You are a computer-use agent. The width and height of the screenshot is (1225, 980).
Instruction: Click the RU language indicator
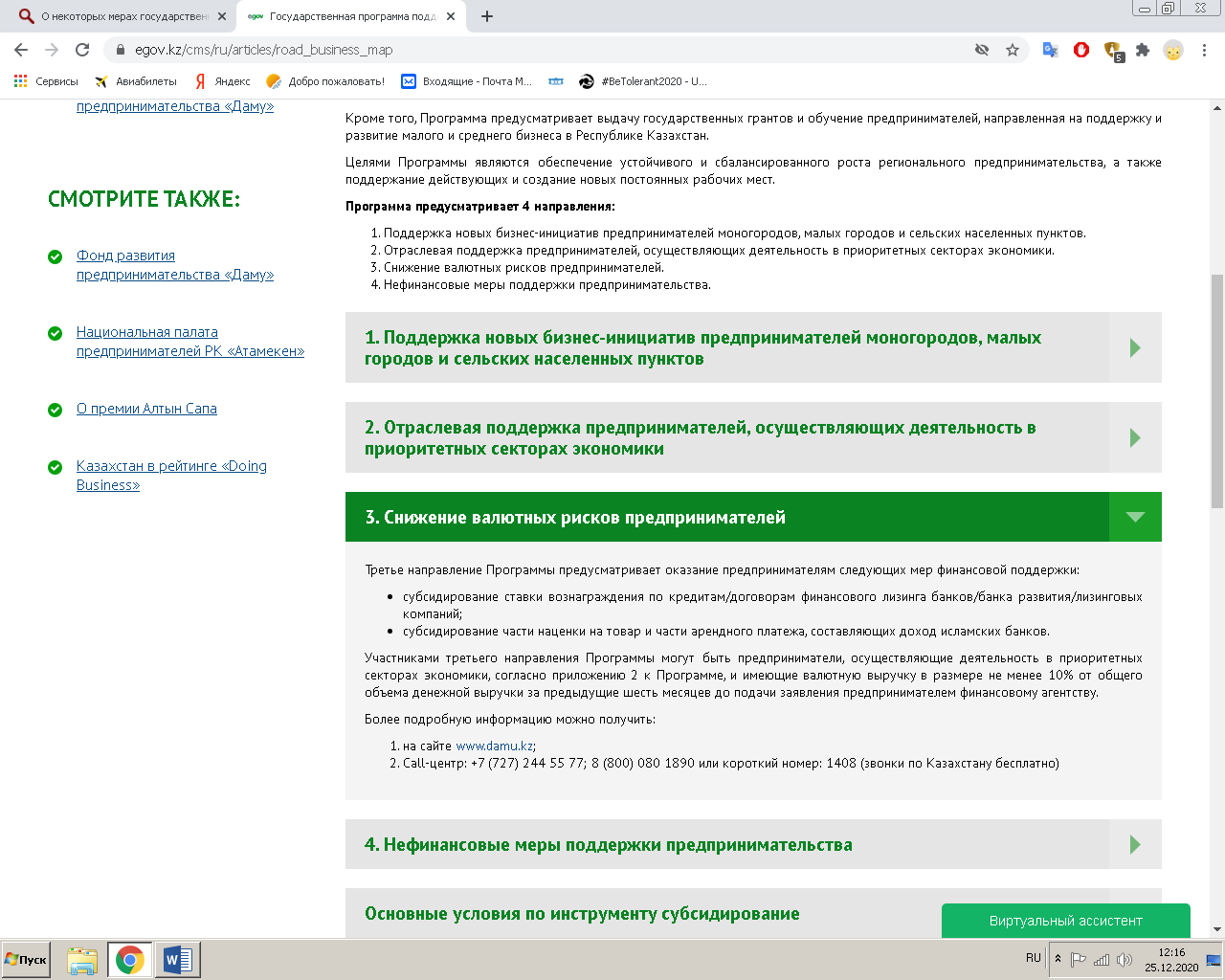tap(1034, 958)
